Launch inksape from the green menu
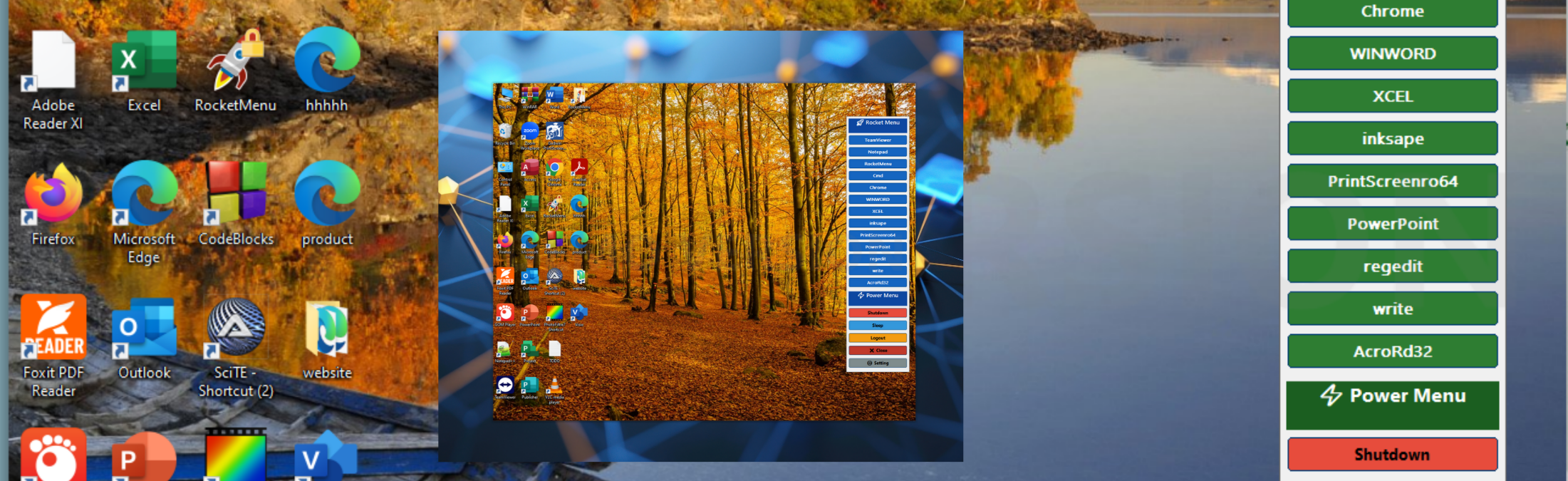Viewport: 1568px width, 481px height. [1392, 138]
